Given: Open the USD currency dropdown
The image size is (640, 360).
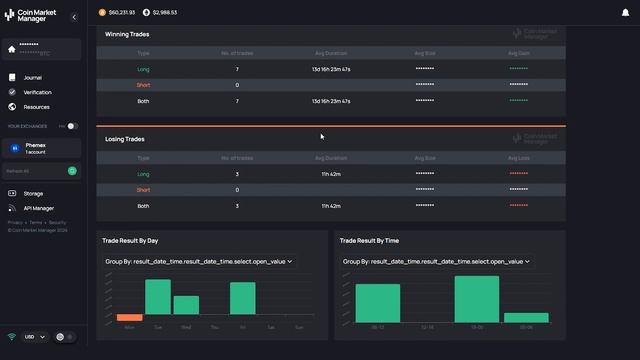Looking at the screenshot, I should pos(35,337).
